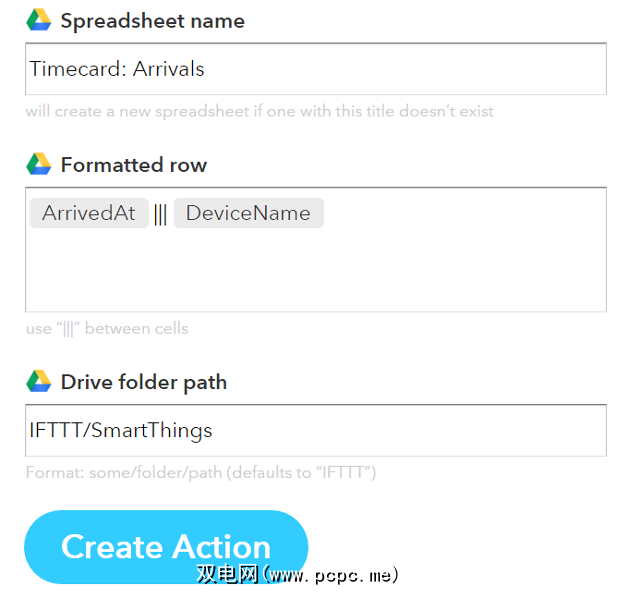Click the Google Drive icon beside Formatted row

click(x=39, y=164)
